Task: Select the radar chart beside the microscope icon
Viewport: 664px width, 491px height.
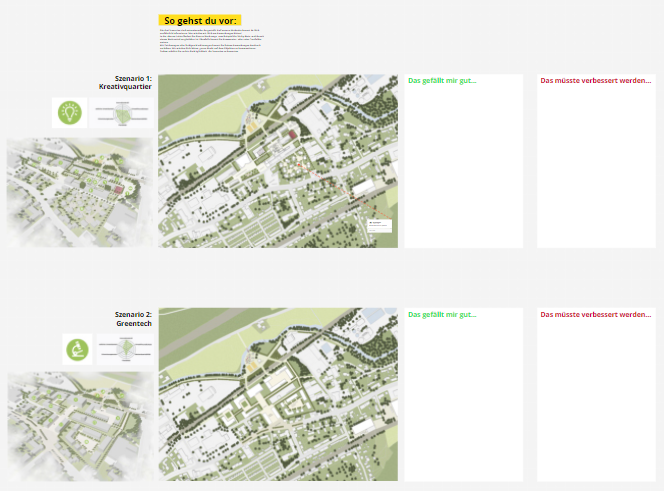Action: coord(125,349)
